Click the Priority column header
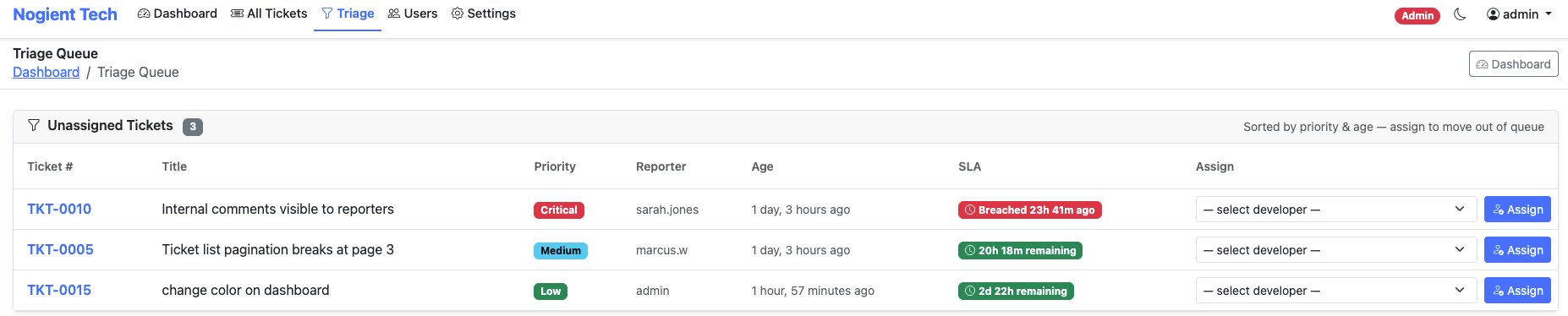Viewport: 1568px width, 316px height. [x=555, y=166]
